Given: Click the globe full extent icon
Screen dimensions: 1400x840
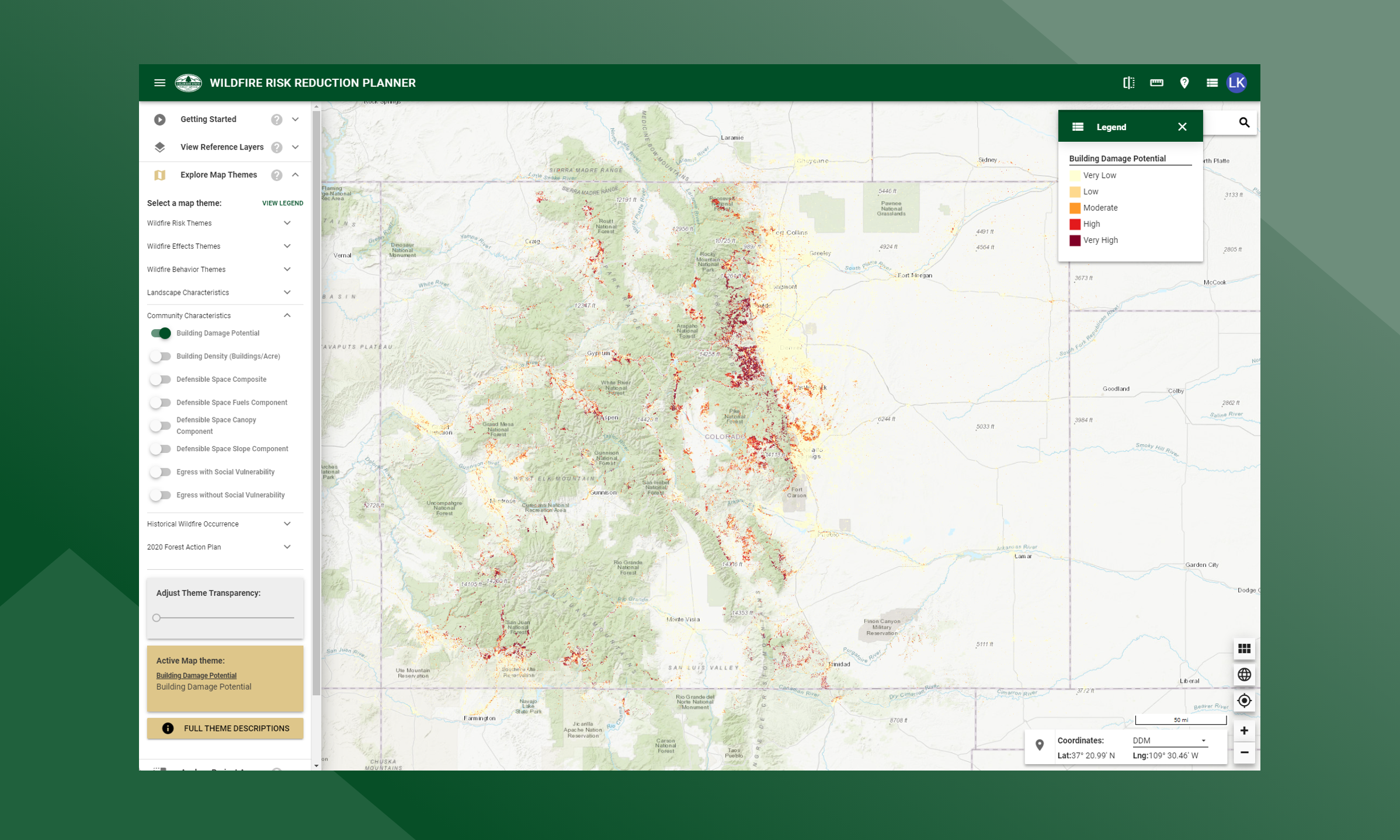Looking at the screenshot, I should [x=1244, y=675].
